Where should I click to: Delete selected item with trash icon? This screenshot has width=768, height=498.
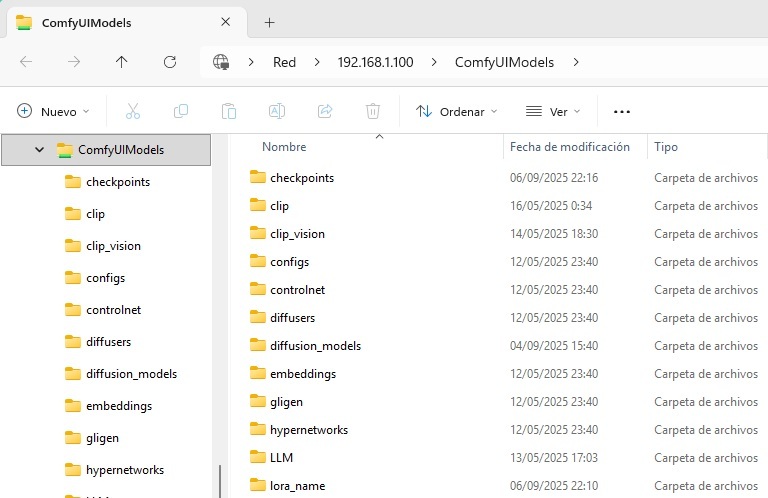(373, 111)
